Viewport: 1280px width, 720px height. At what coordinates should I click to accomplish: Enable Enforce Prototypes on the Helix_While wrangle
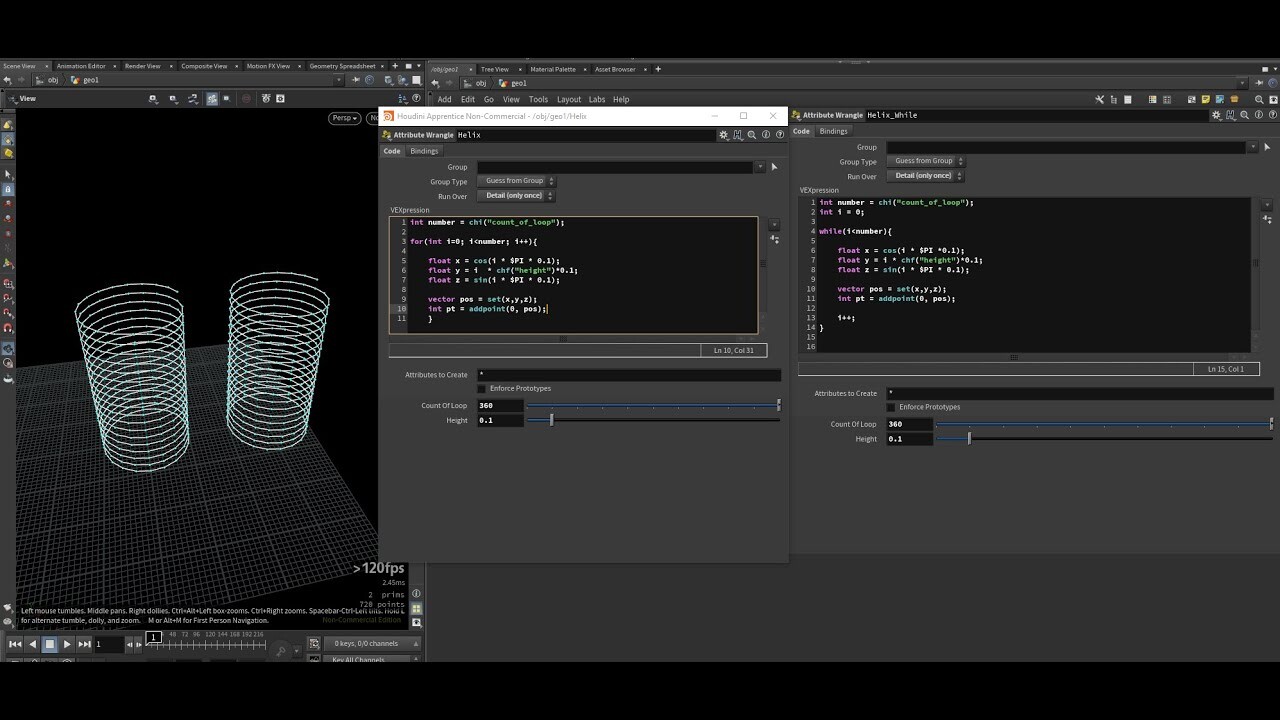tap(891, 406)
